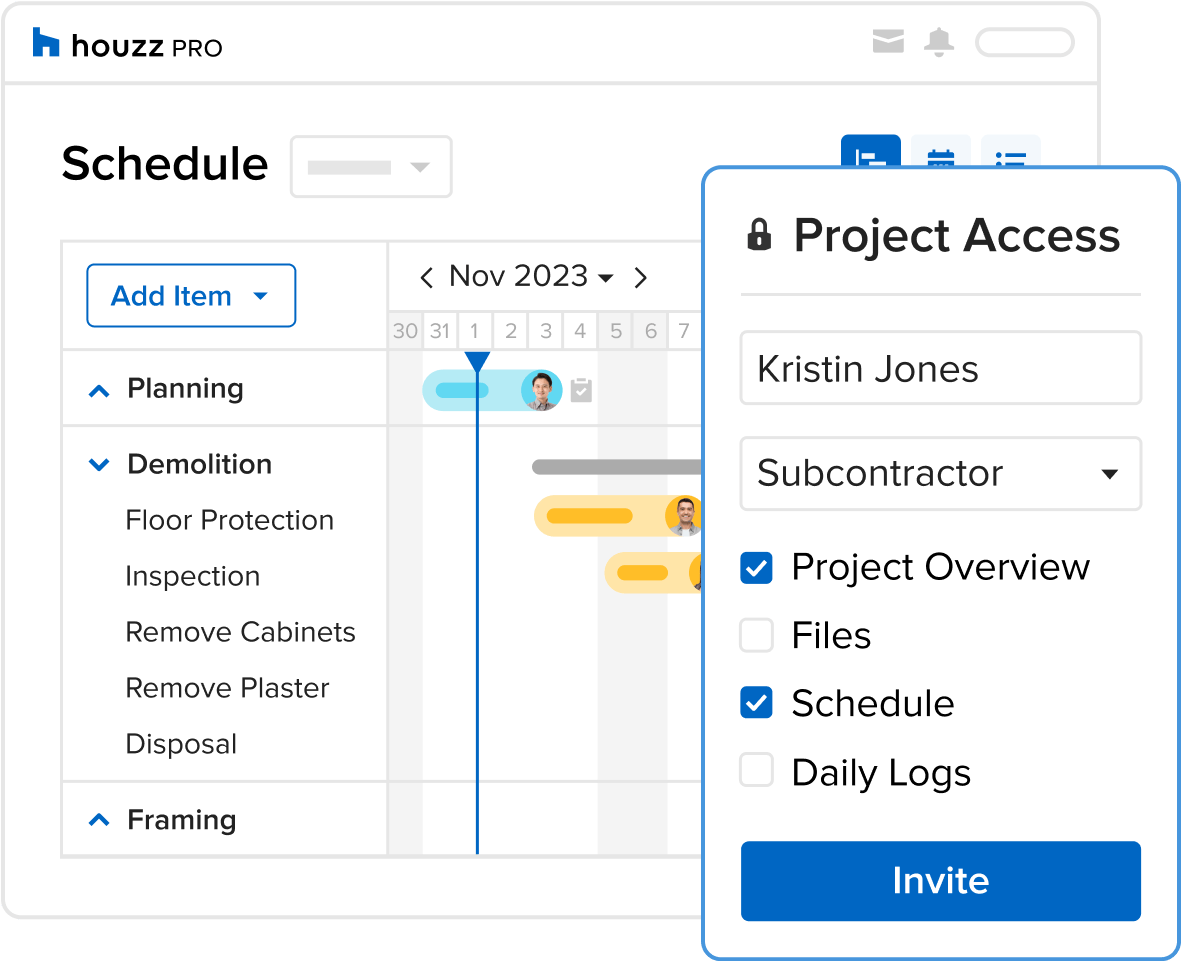This screenshot has height=961, width=1181.
Task: Open the Add Item dropdown
Action: 191,295
